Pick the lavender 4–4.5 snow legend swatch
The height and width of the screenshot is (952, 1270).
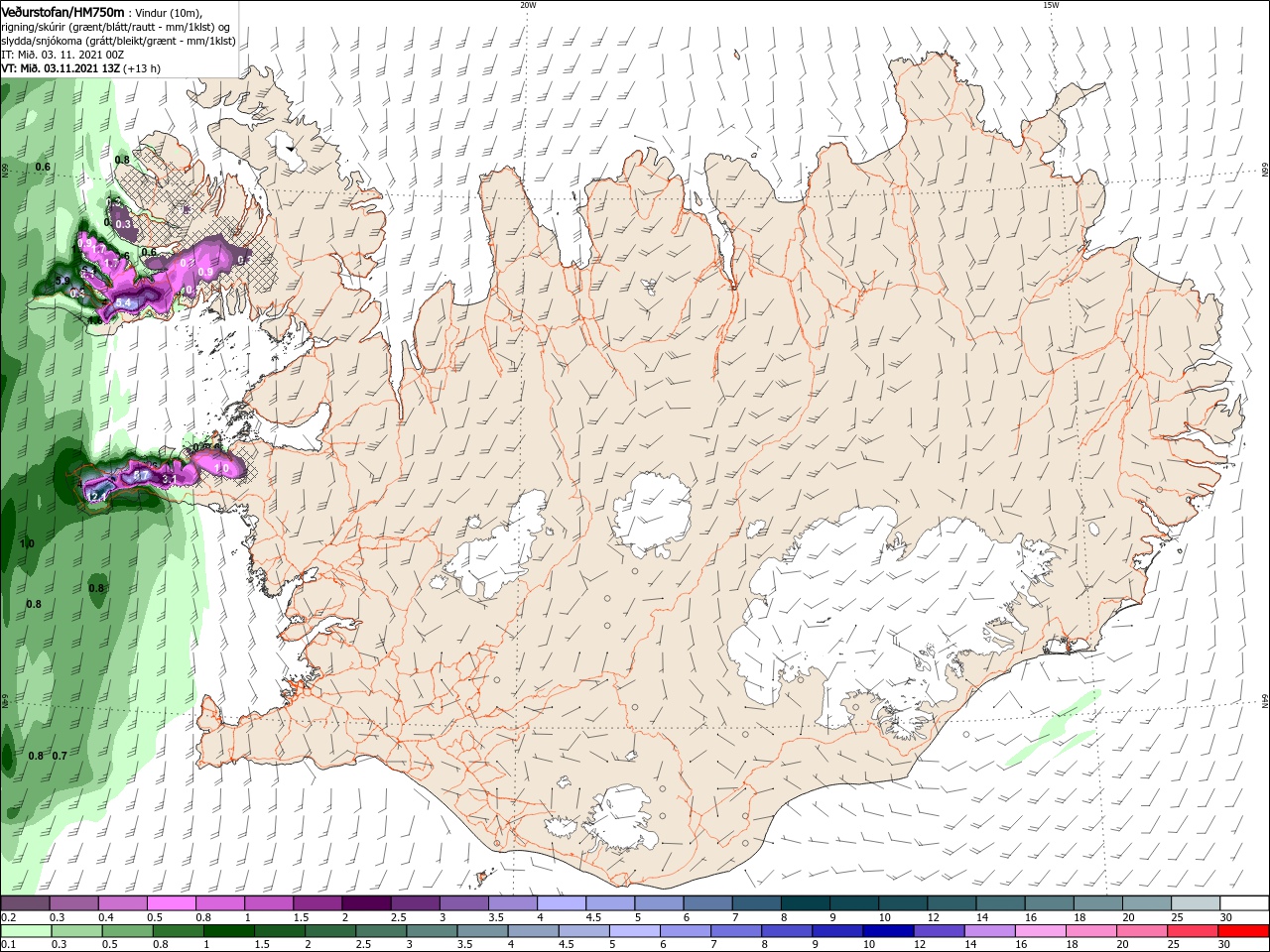click(x=562, y=903)
